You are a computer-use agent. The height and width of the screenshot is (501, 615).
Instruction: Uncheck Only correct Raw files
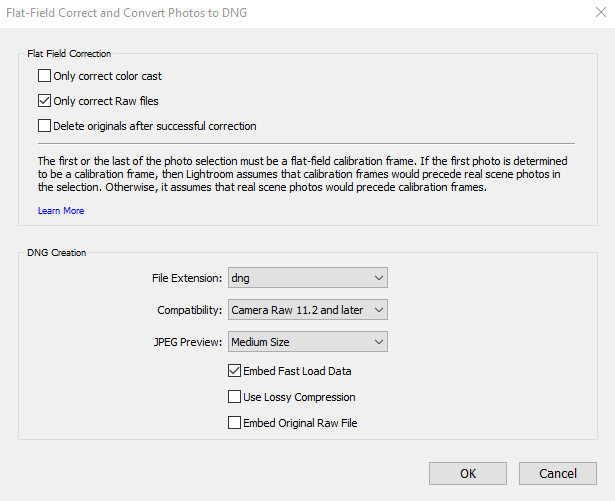pos(44,100)
